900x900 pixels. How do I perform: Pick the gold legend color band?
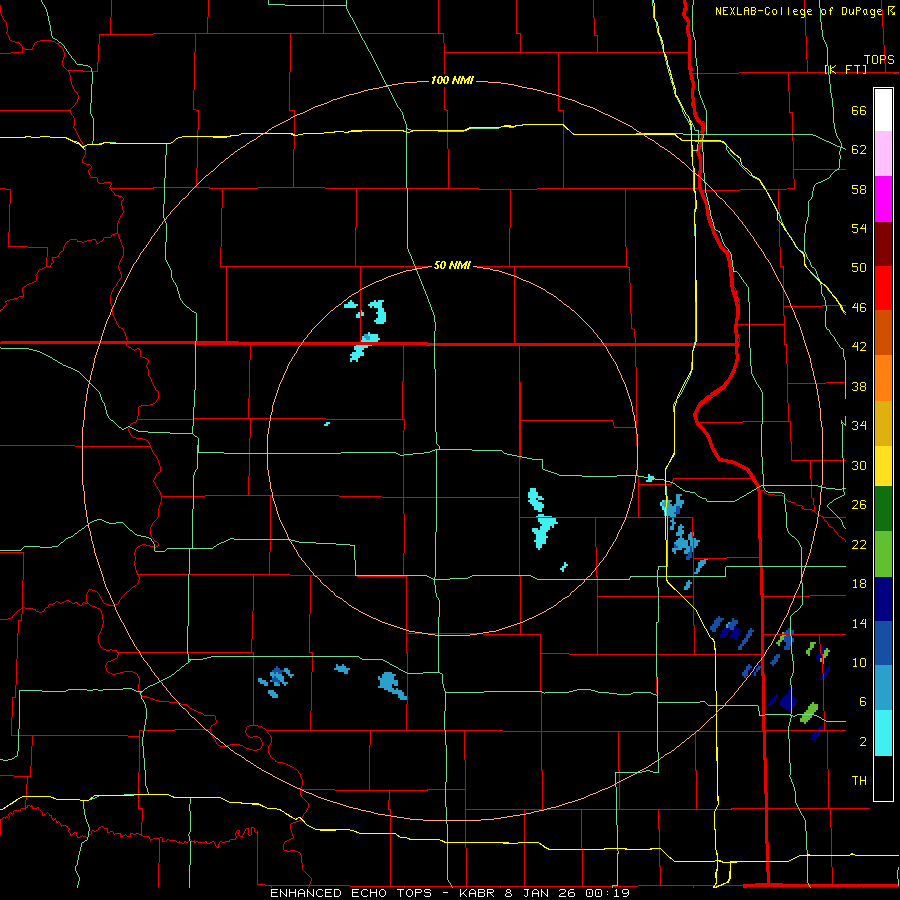pyautogui.click(x=883, y=423)
